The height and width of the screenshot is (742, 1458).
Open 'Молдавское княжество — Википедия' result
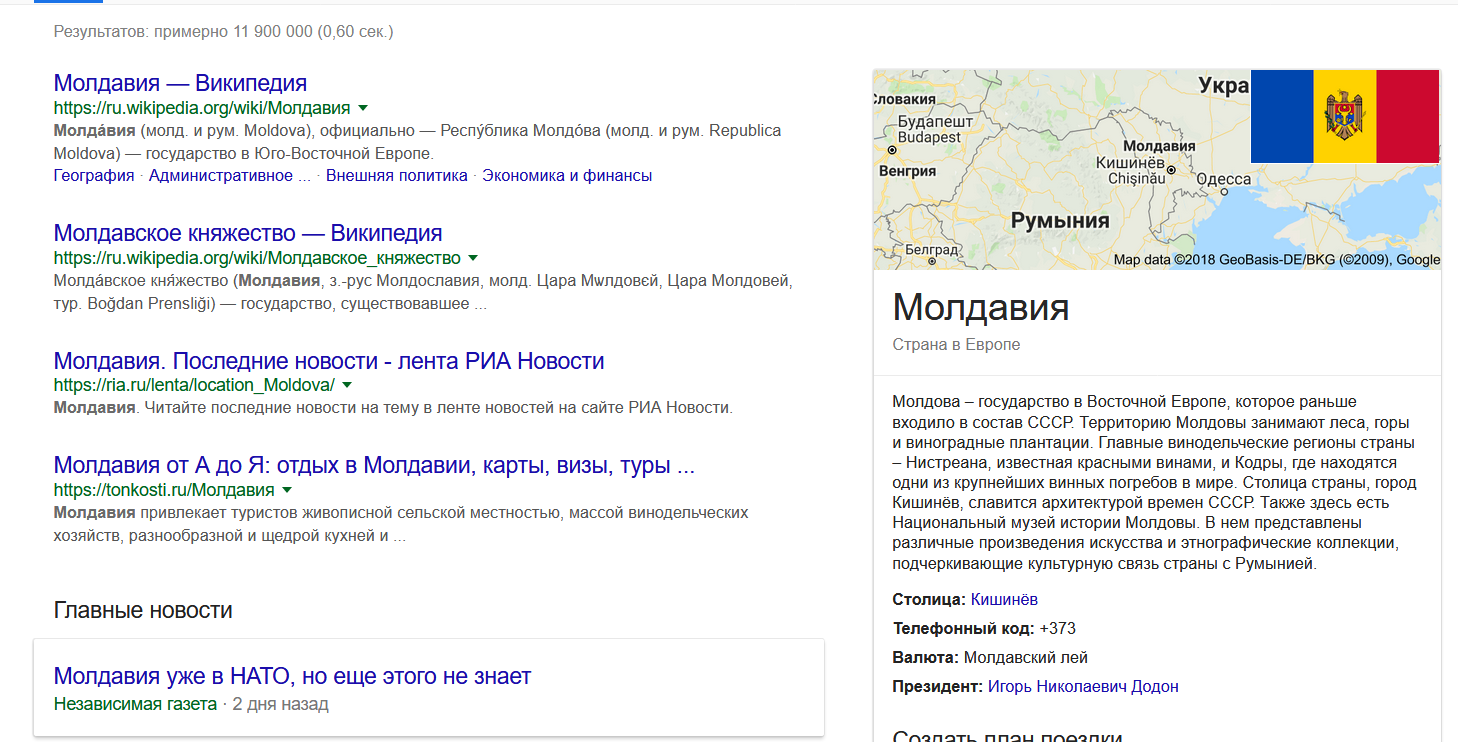pos(248,233)
